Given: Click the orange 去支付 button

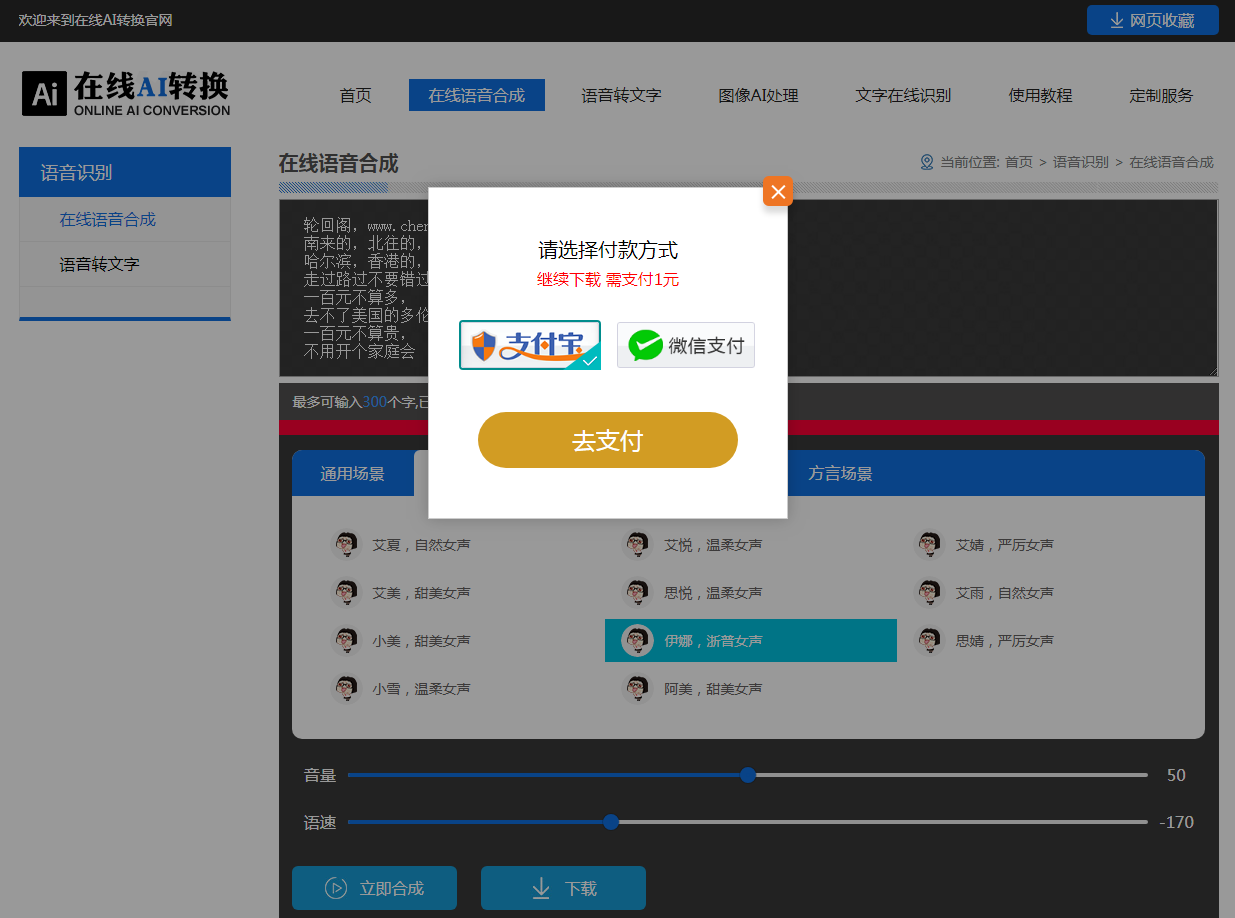Looking at the screenshot, I should click(607, 440).
